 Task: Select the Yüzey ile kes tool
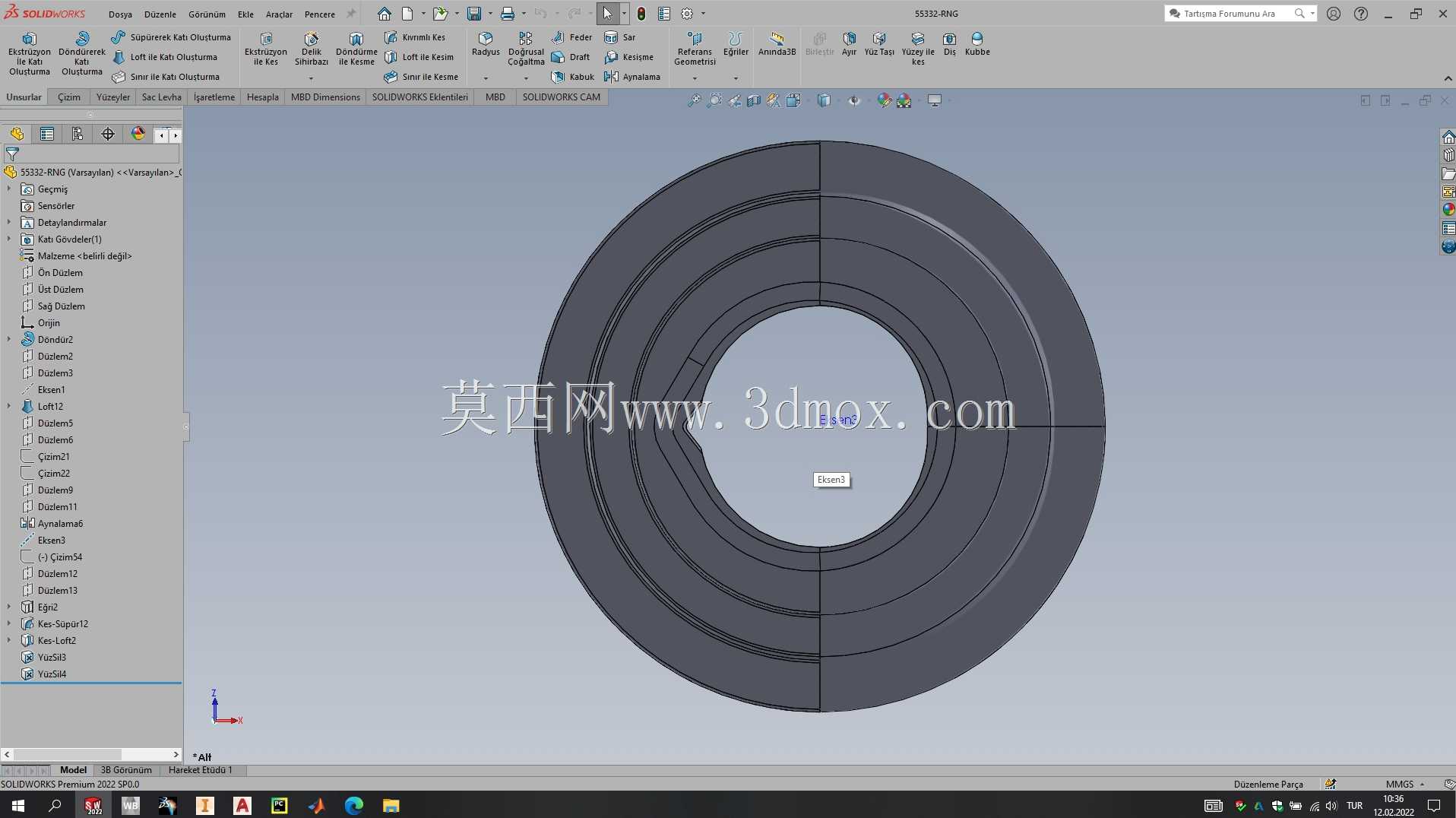click(x=918, y=49)
